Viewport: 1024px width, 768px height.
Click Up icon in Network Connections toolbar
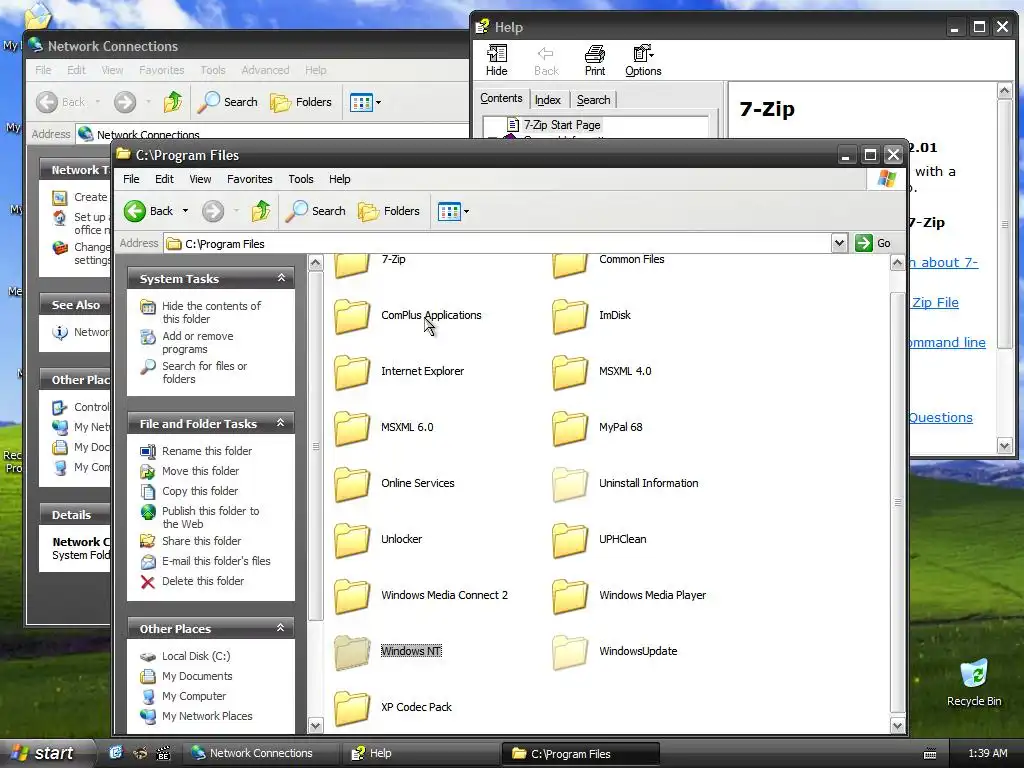pyautogui.click(x=173, y=102)
